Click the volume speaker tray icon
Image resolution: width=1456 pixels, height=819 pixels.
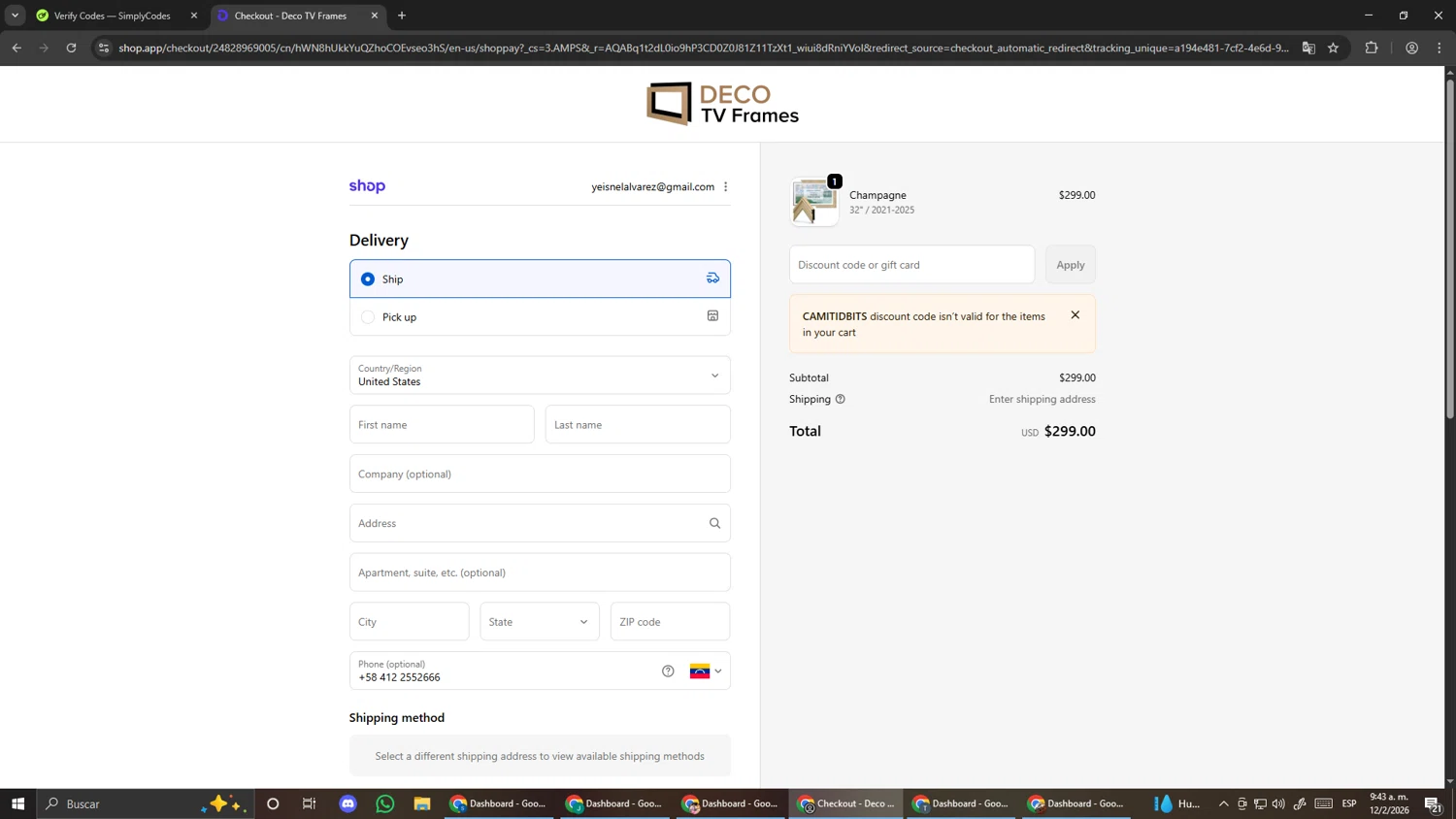coord(1278,803)
